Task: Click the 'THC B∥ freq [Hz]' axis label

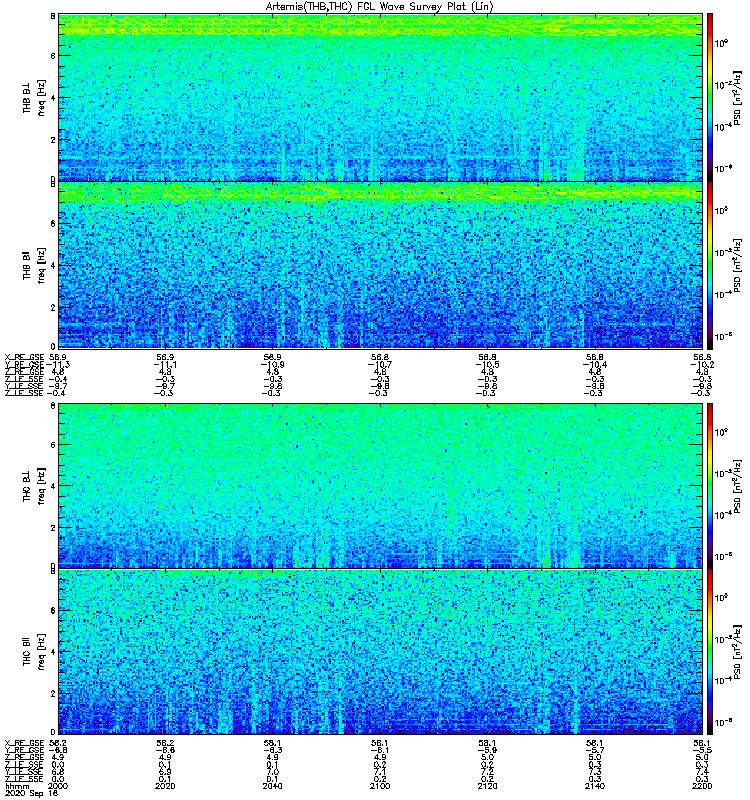Action: pyautogui.click(x=34, y=652)
